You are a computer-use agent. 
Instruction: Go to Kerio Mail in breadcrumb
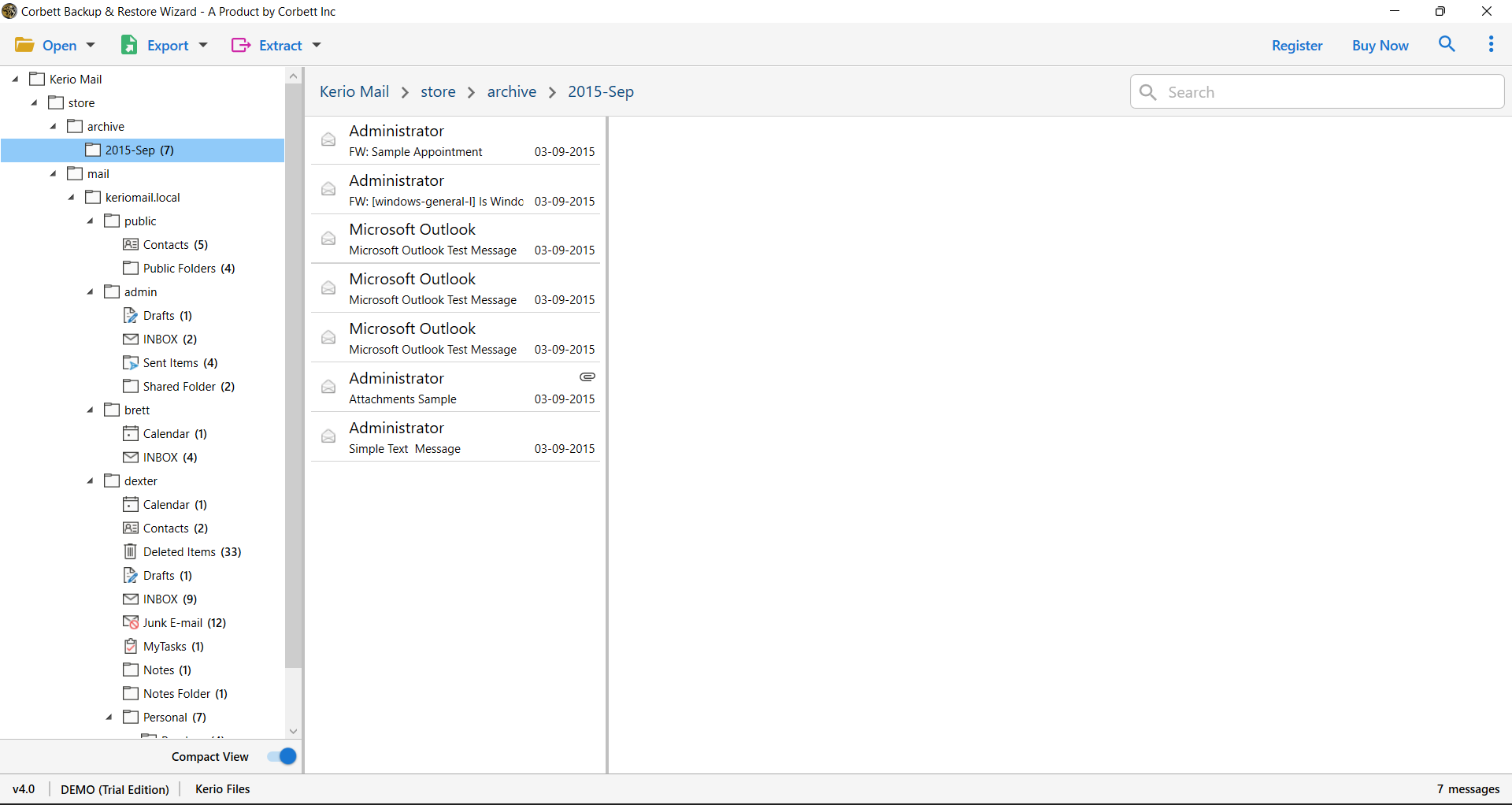(x=354, y=91)
